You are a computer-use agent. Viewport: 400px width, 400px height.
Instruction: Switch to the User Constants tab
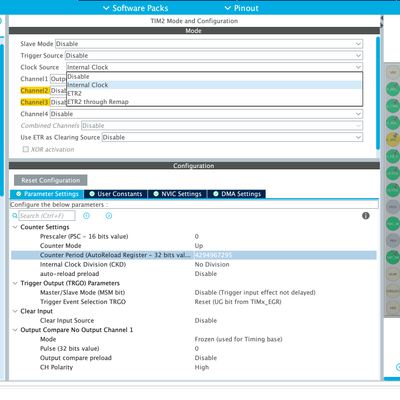click(x=116, y=194)
